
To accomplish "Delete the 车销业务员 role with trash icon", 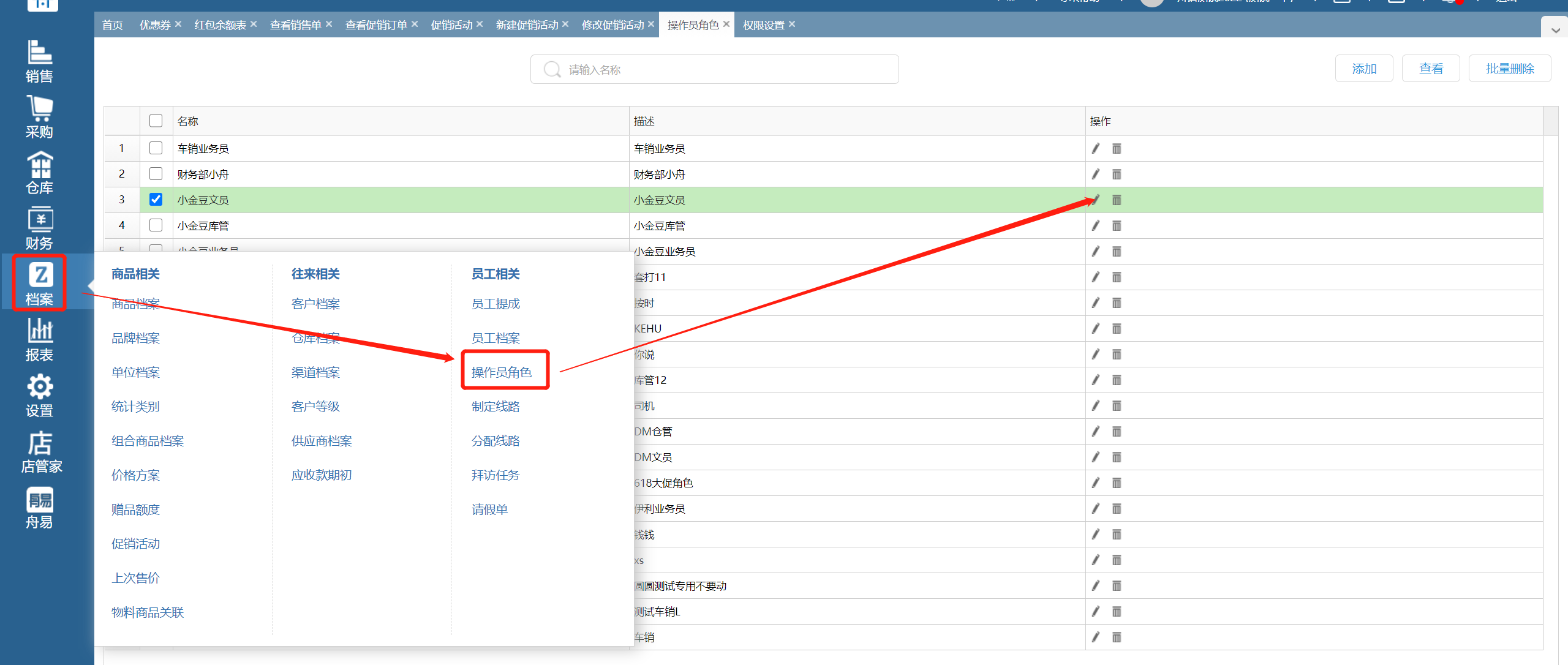I will point(1117,149).
